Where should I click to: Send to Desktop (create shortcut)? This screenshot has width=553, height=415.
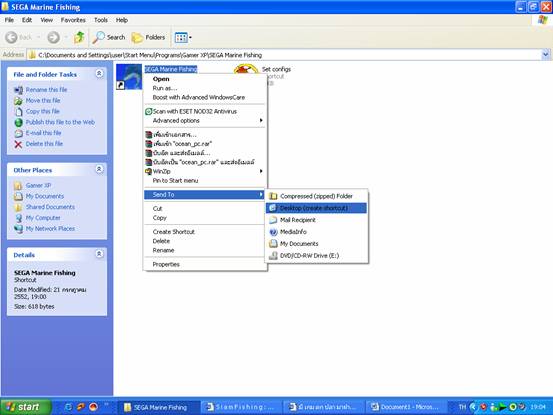point(317,208)
